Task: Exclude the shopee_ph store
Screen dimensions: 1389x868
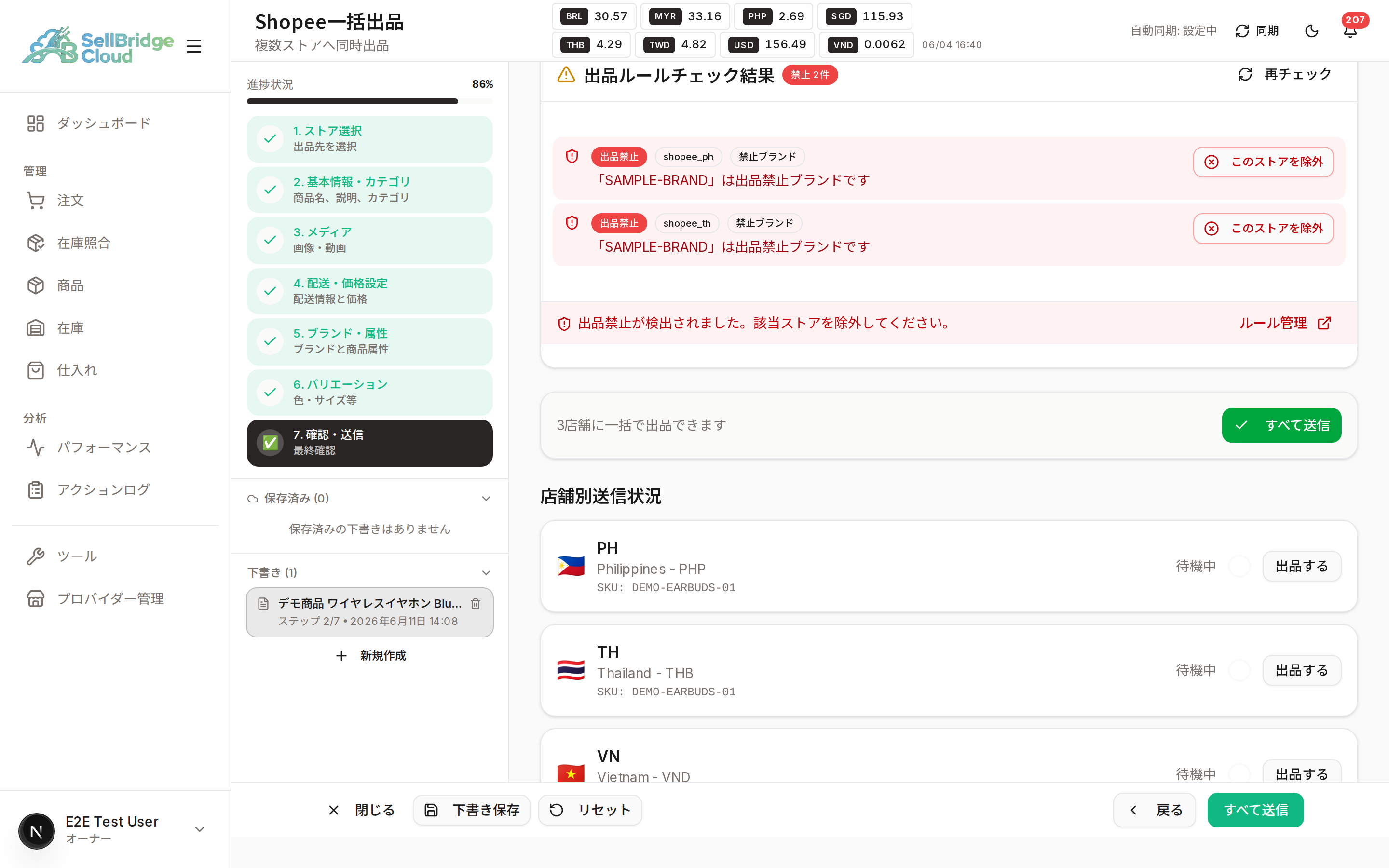Action: coord(1263,162)
